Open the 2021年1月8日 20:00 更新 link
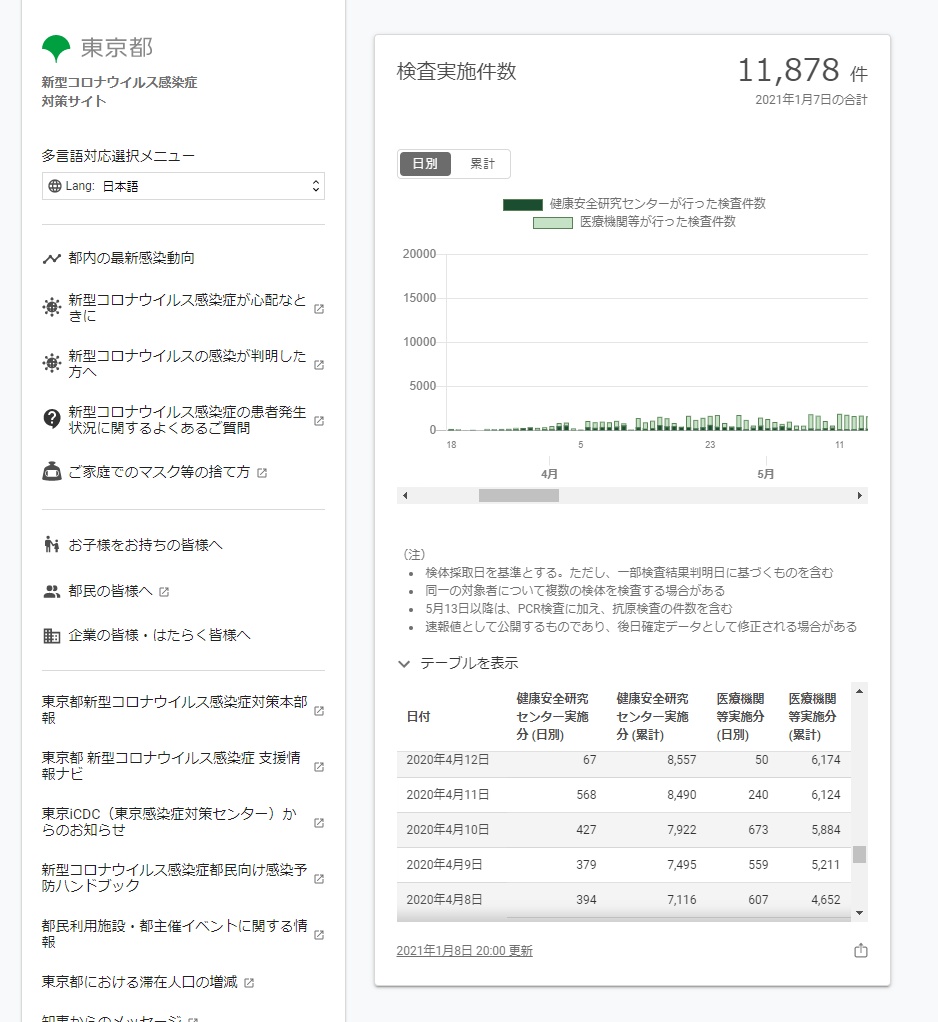 point(464,950)
